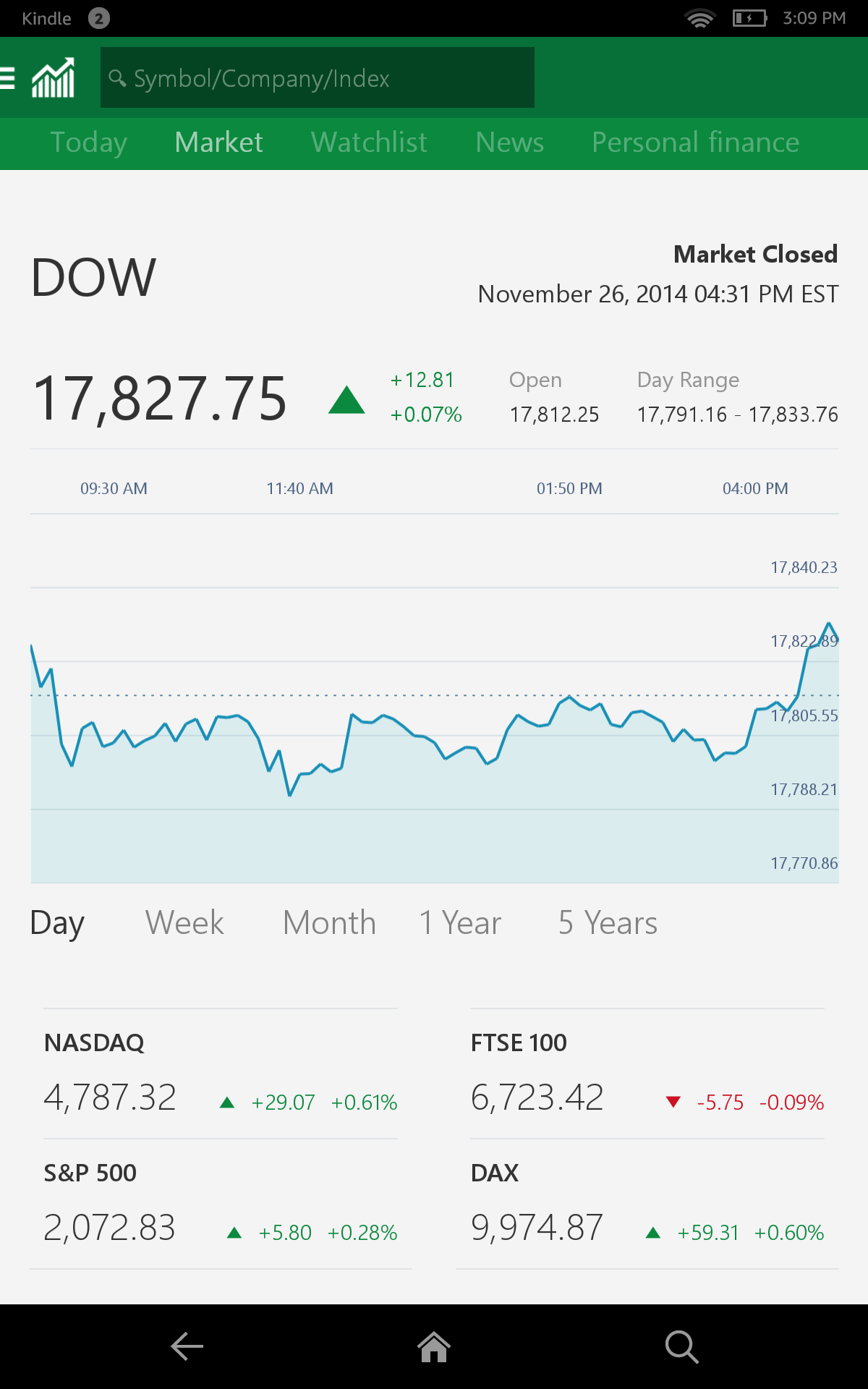Screen dimensions: 868x1389
Task: Tap the bottom bar search icon
Action: click(x=681, y=1346)
